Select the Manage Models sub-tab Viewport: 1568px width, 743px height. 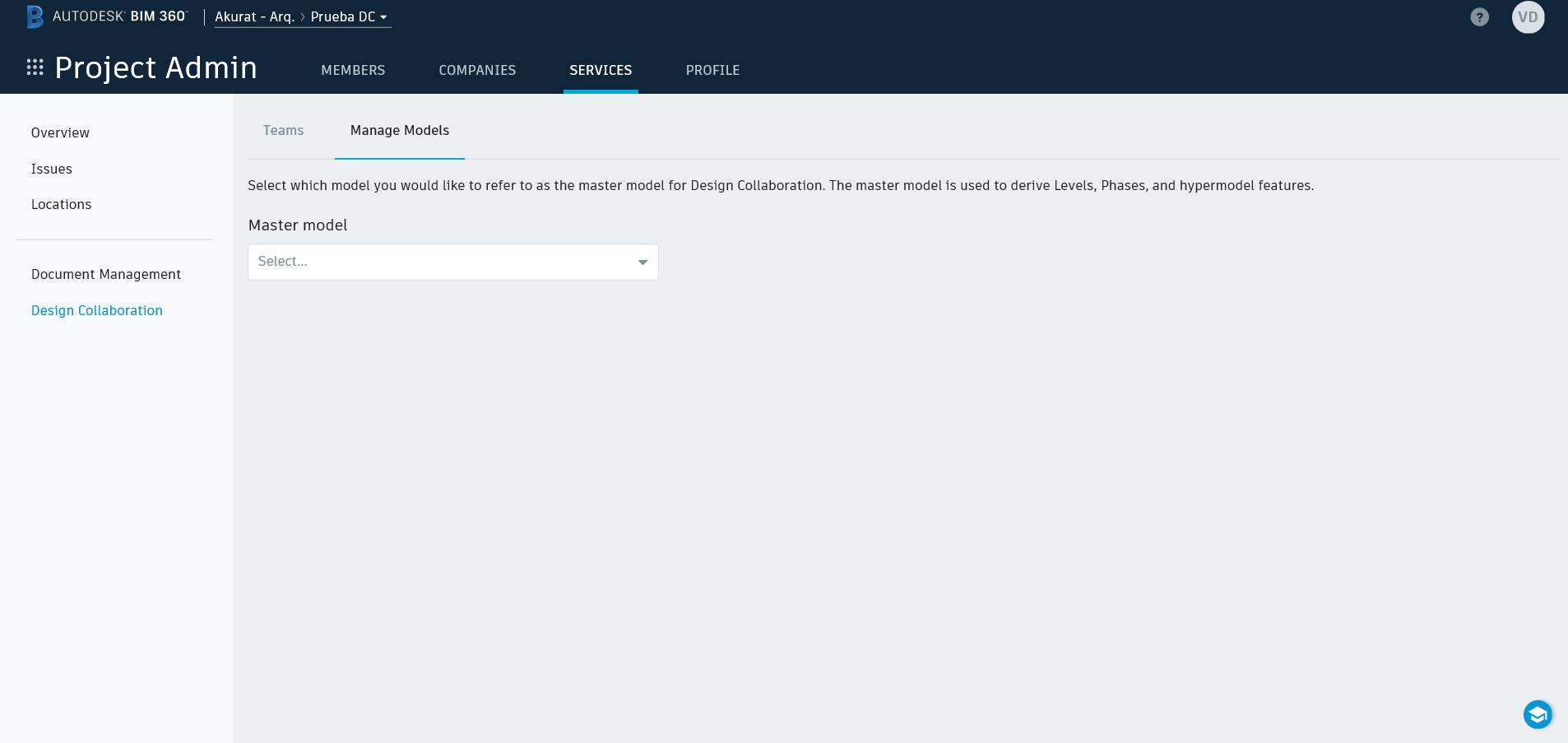tap(400, 130)
